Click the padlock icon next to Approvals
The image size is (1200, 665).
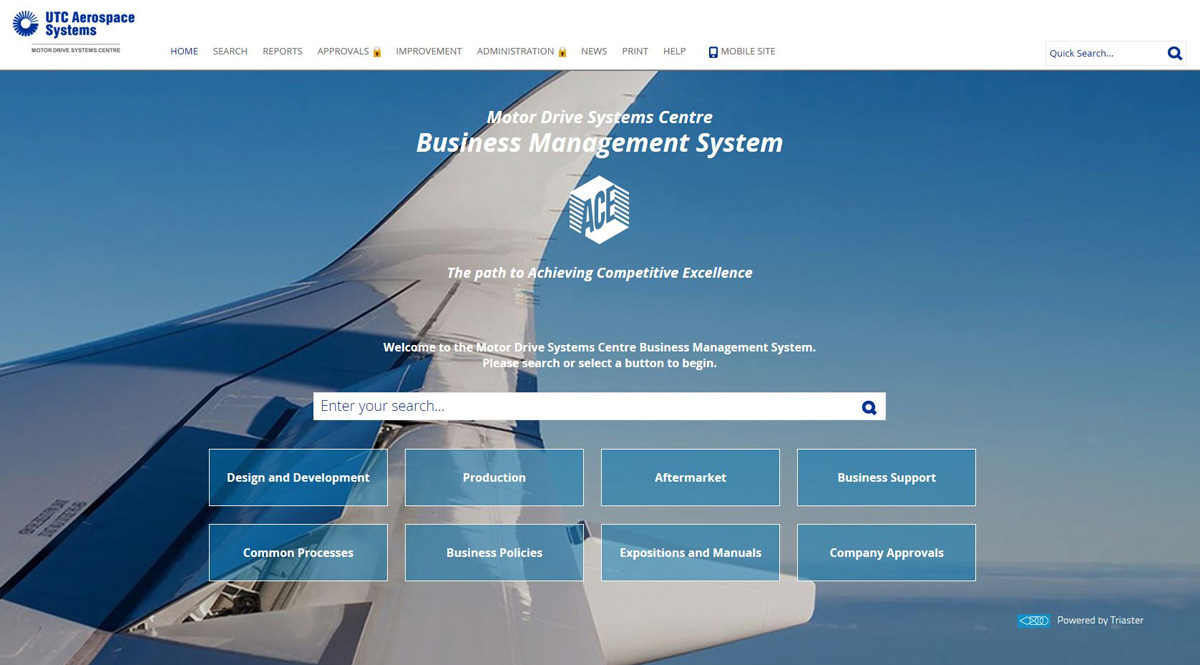coord(377,52)
